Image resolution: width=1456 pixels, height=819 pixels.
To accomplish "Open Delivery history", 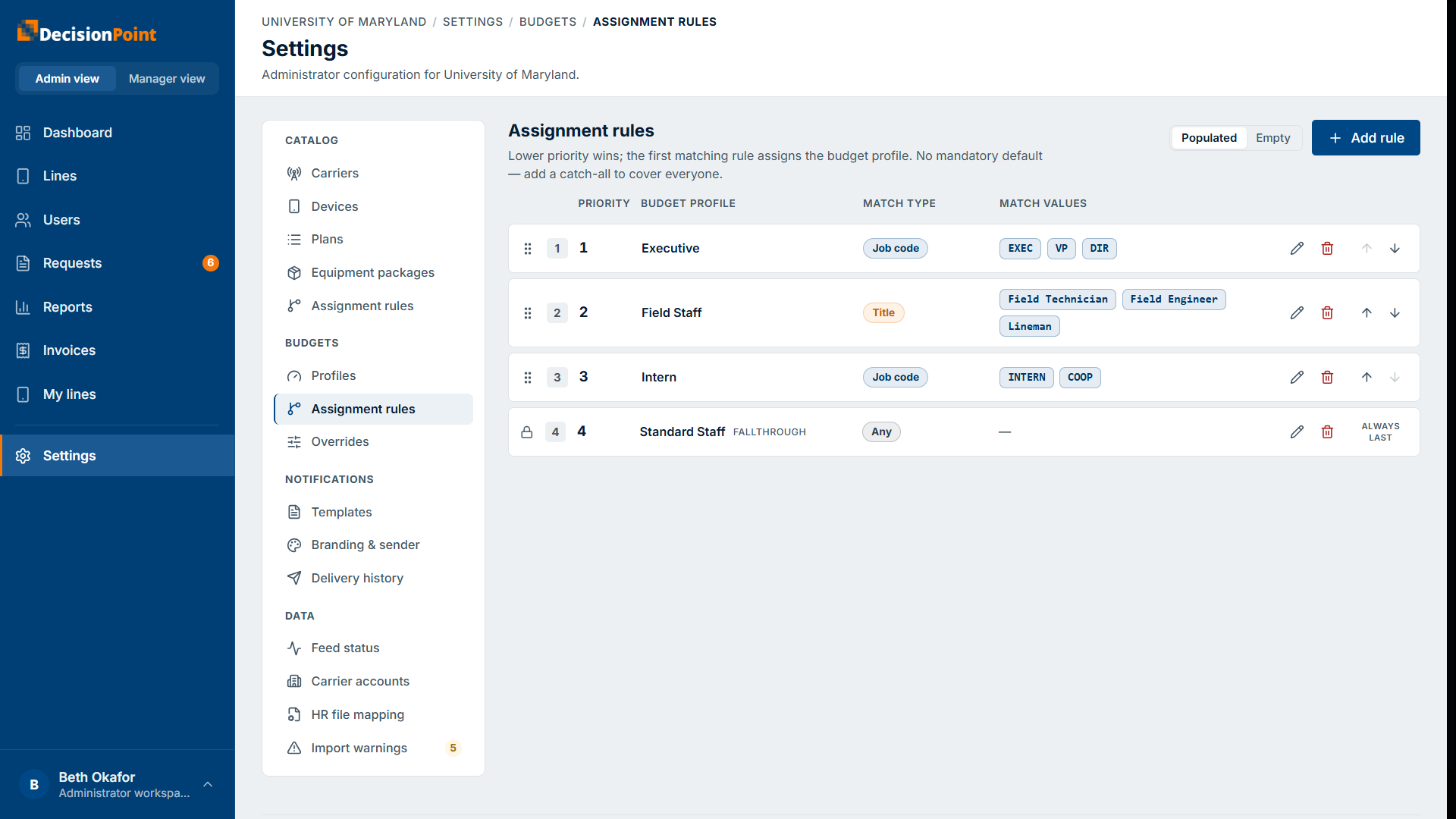I will pyautogui.click(x=373, y=579).
